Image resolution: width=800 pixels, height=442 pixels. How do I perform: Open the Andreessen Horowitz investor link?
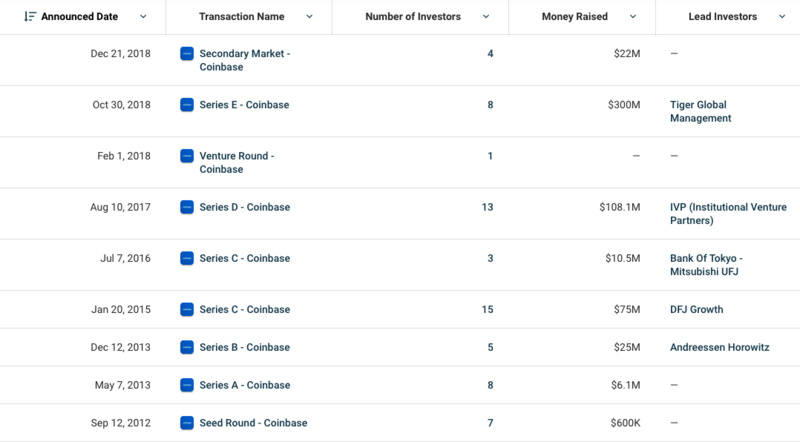point(719,347)
